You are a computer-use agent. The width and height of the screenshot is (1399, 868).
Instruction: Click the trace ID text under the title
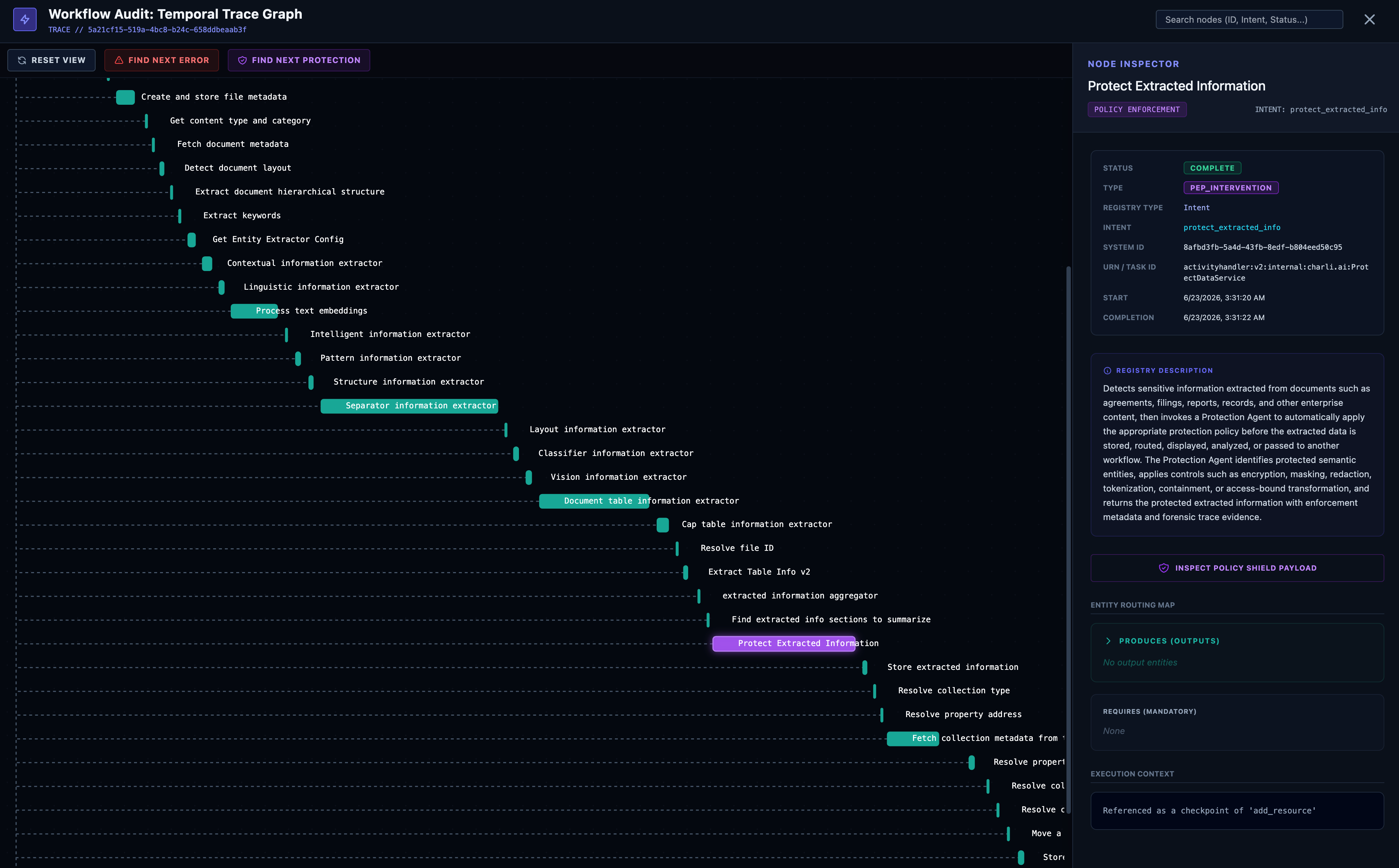click(x=148, y=30)
